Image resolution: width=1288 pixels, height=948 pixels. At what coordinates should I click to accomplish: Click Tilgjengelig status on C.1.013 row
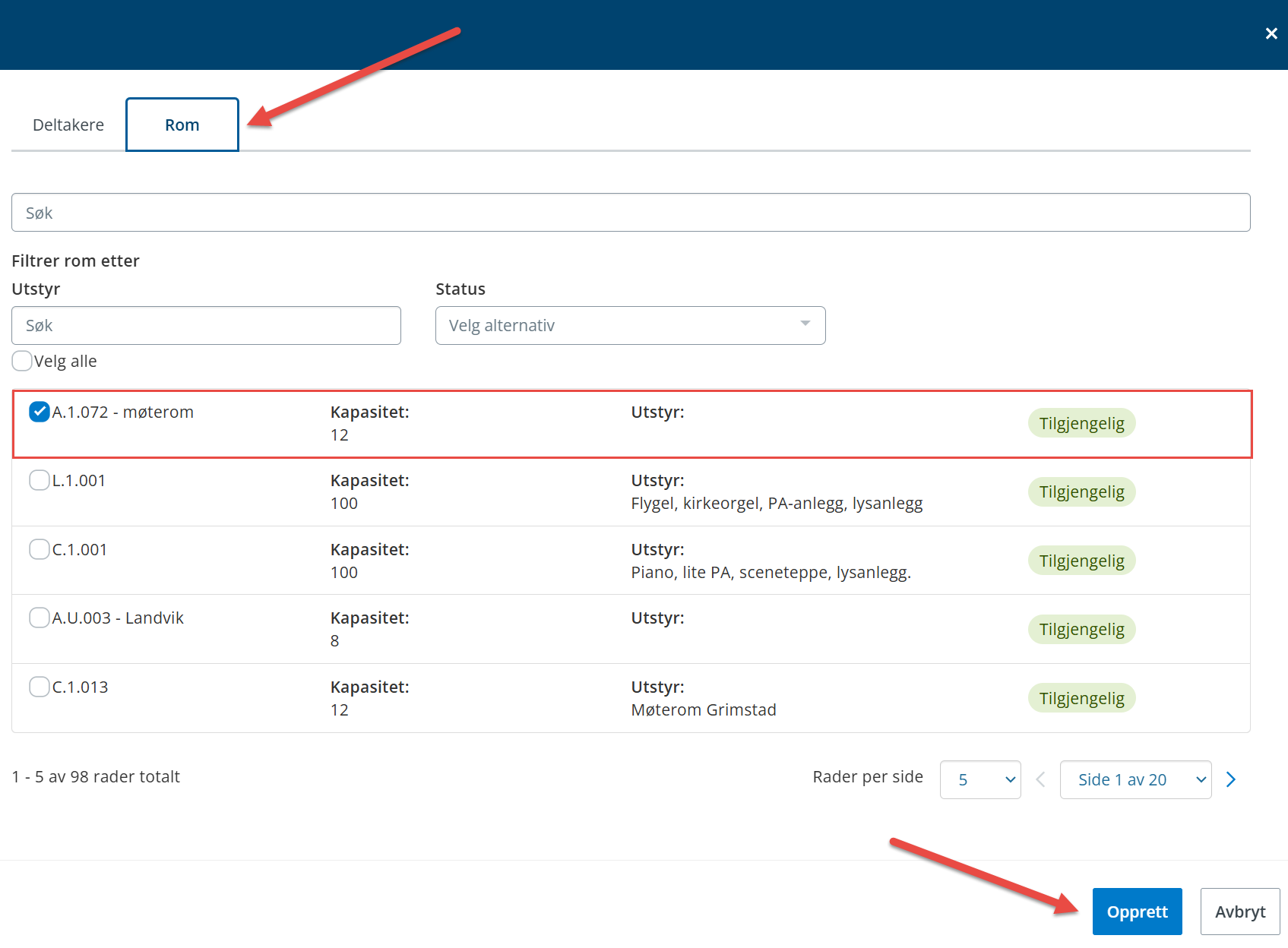tap(1081, 698)
